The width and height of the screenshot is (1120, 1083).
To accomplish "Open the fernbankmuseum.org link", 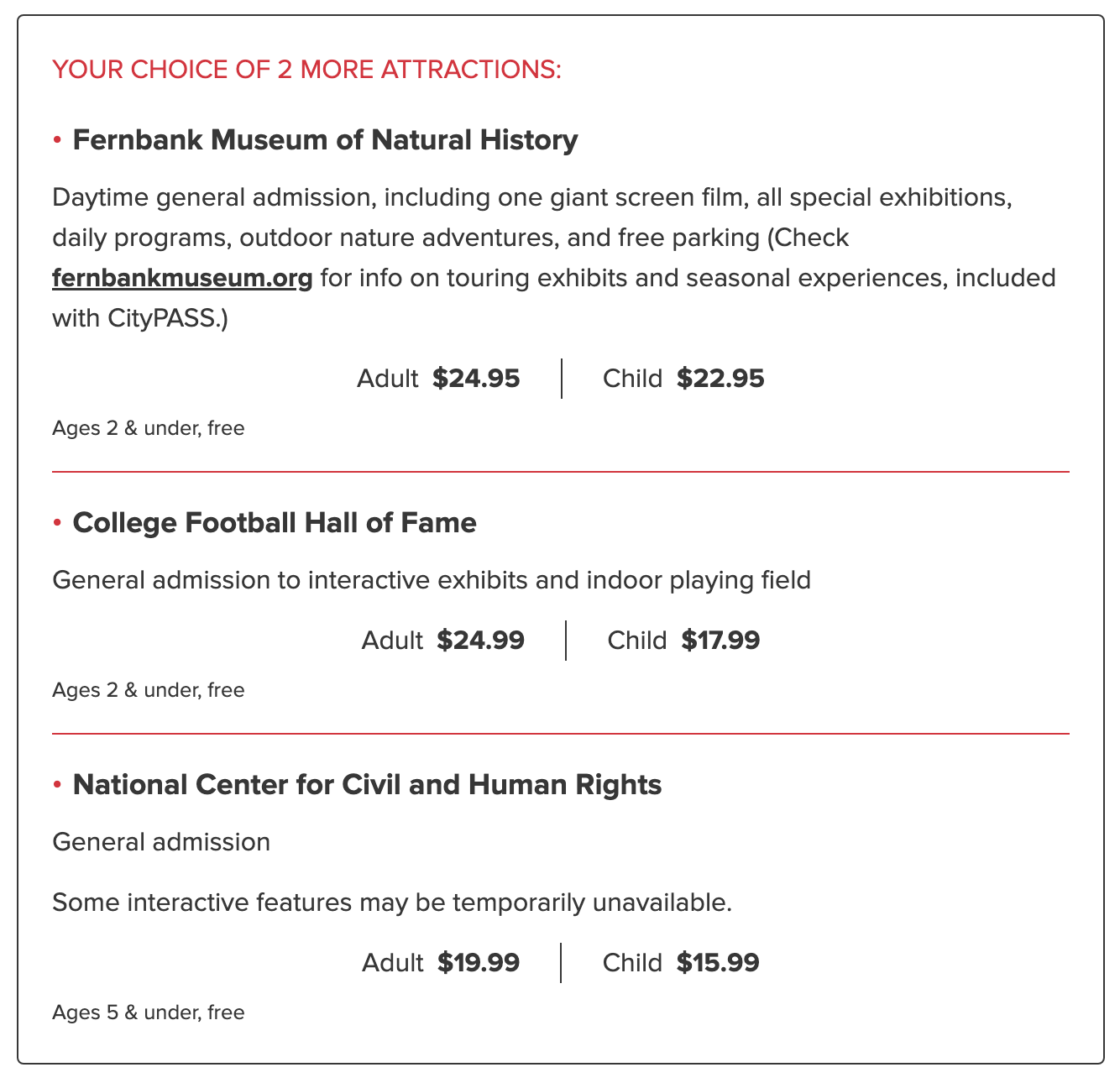I will [x=182, y=278].
